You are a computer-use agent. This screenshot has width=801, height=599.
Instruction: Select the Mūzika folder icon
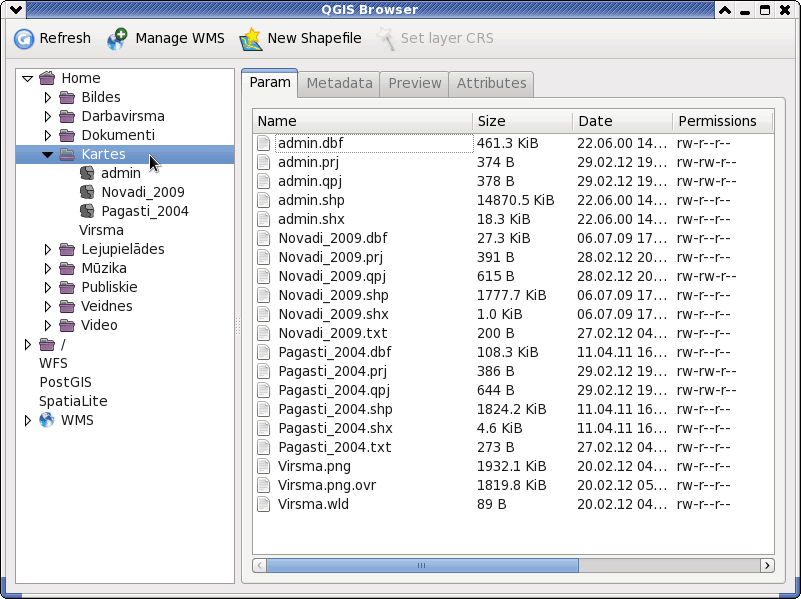[67, 268]
